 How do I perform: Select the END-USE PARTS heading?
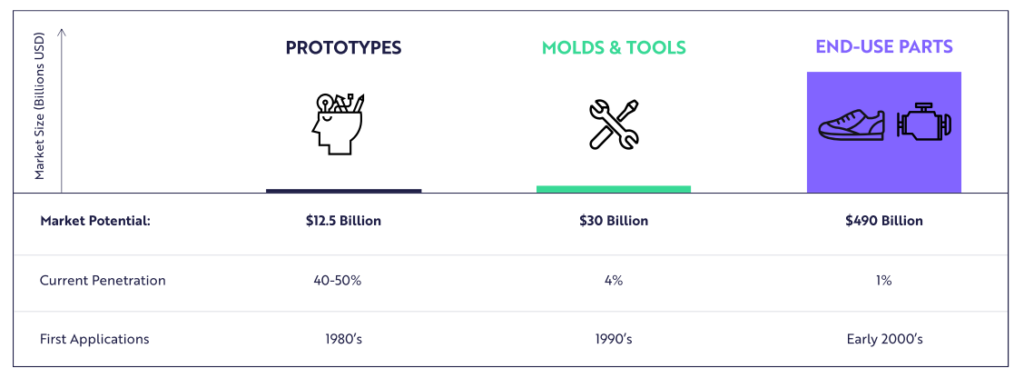[x=884, y=47]
